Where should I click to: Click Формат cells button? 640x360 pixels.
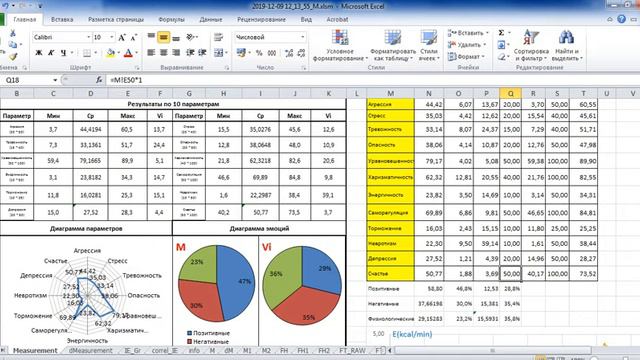[x=466, y=56]
